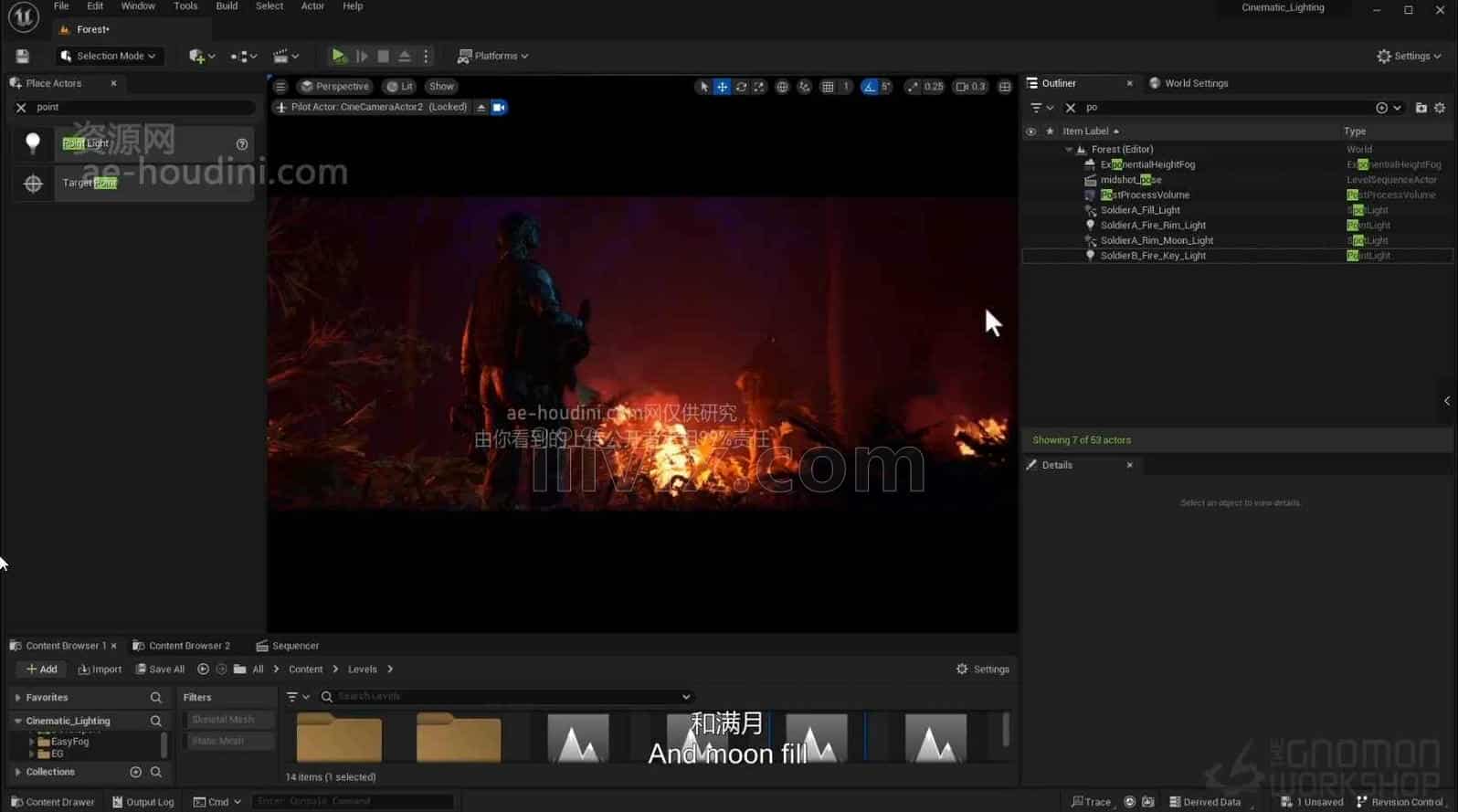Click the eject button in the play toolbar
The height and width of the screenshot is (812, 1458).
pos(405,56)
